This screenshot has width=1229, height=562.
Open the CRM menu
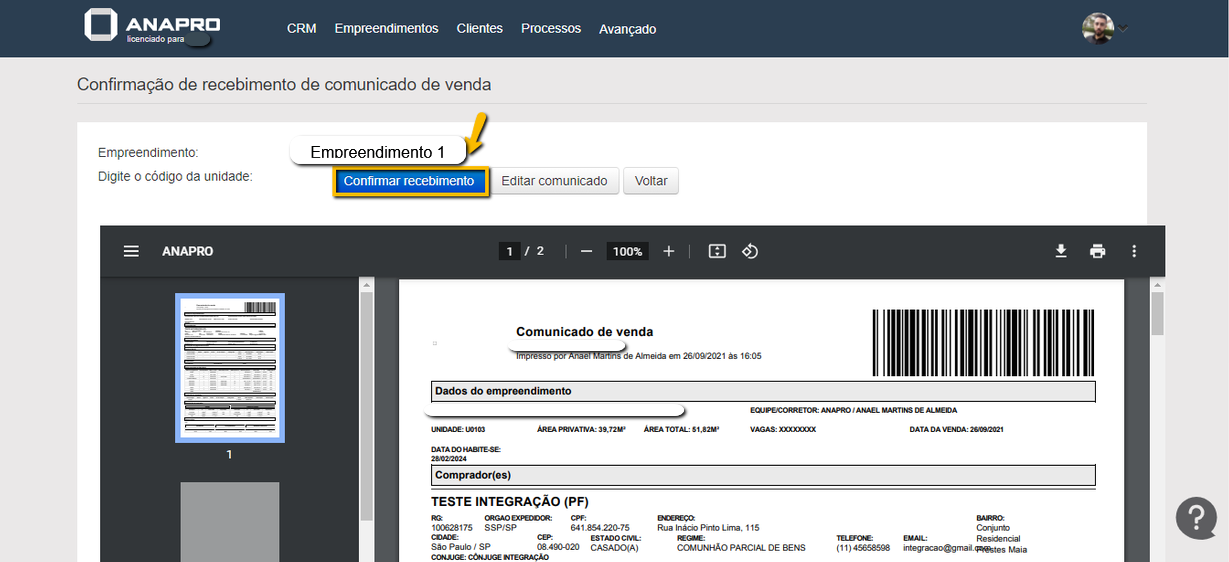pyautogui.click(x=301, y=29)
